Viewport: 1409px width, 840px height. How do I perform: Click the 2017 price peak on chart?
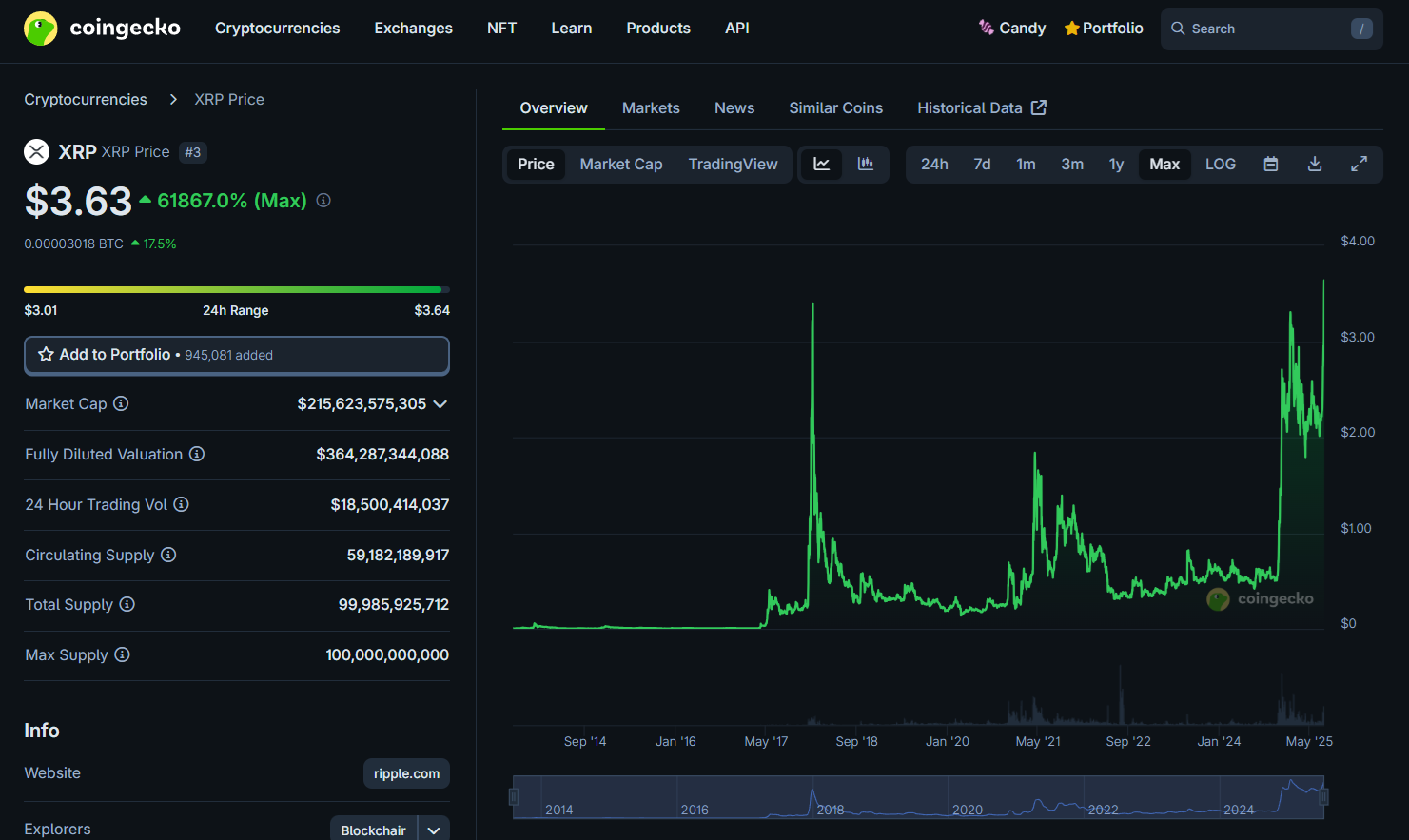[812, 304]
